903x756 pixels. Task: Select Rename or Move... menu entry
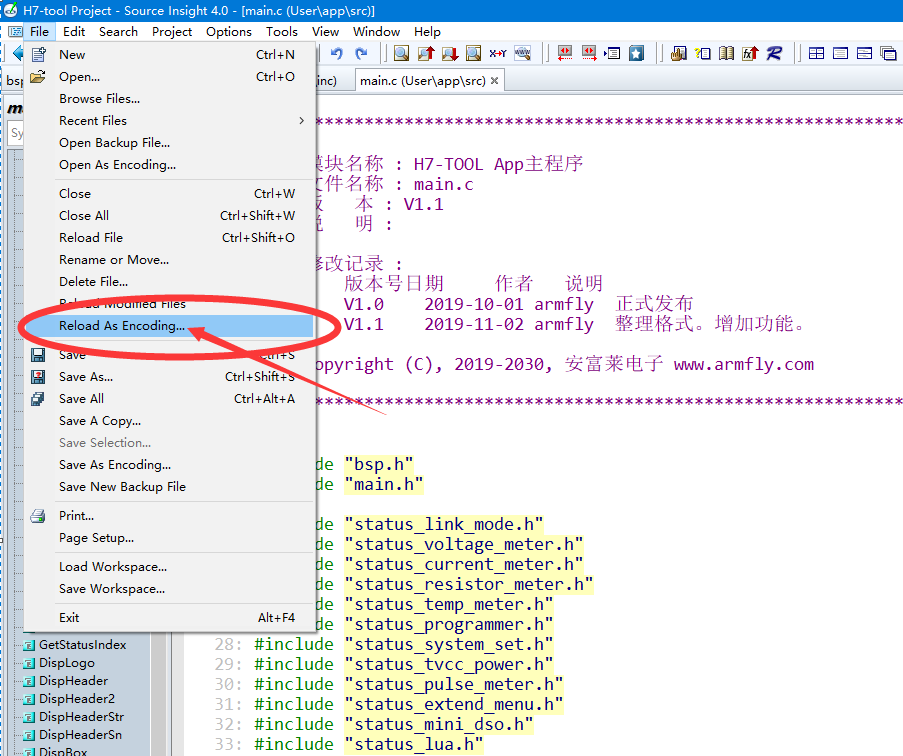pos(170,260)
